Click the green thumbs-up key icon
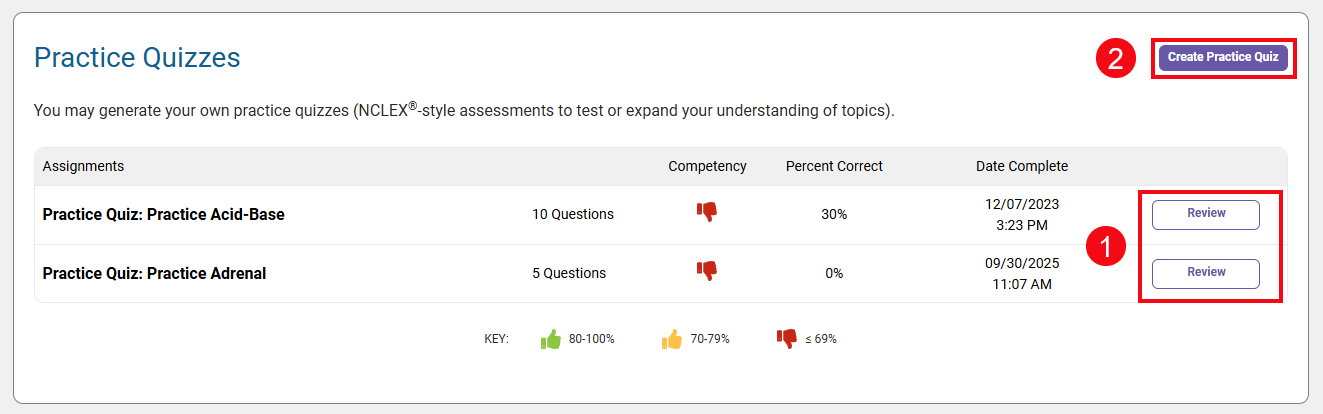The height and width of the screenshot is (414, 1323). 551,339
